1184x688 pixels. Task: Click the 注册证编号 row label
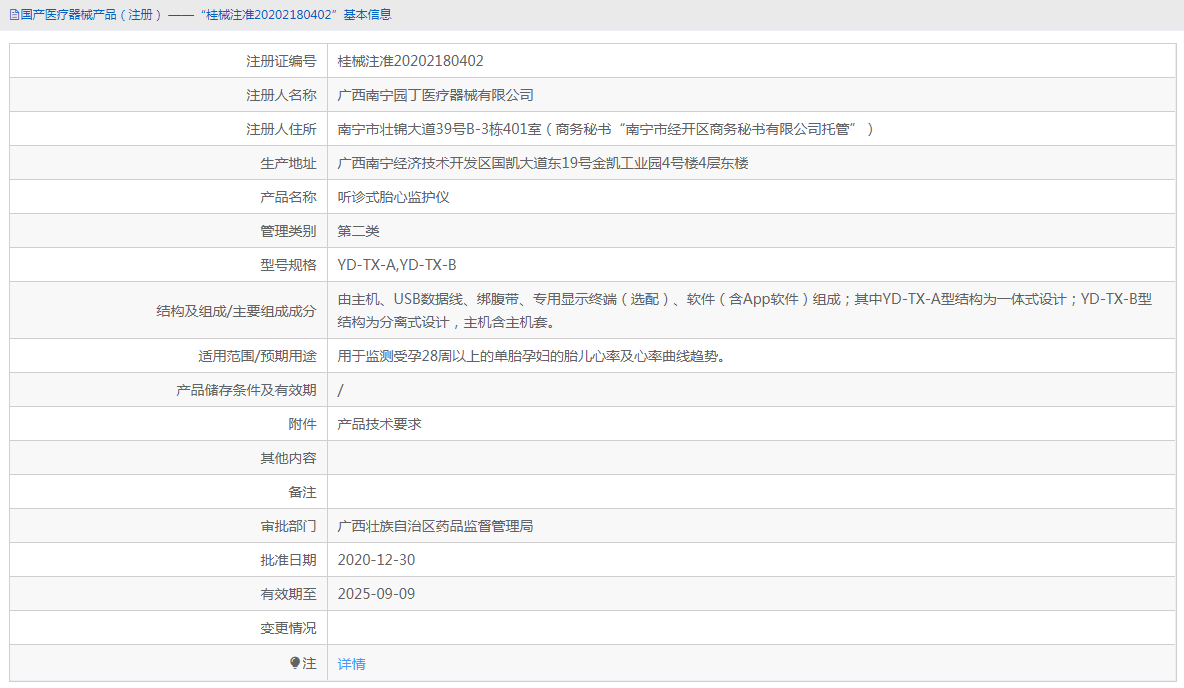[282, 60]
